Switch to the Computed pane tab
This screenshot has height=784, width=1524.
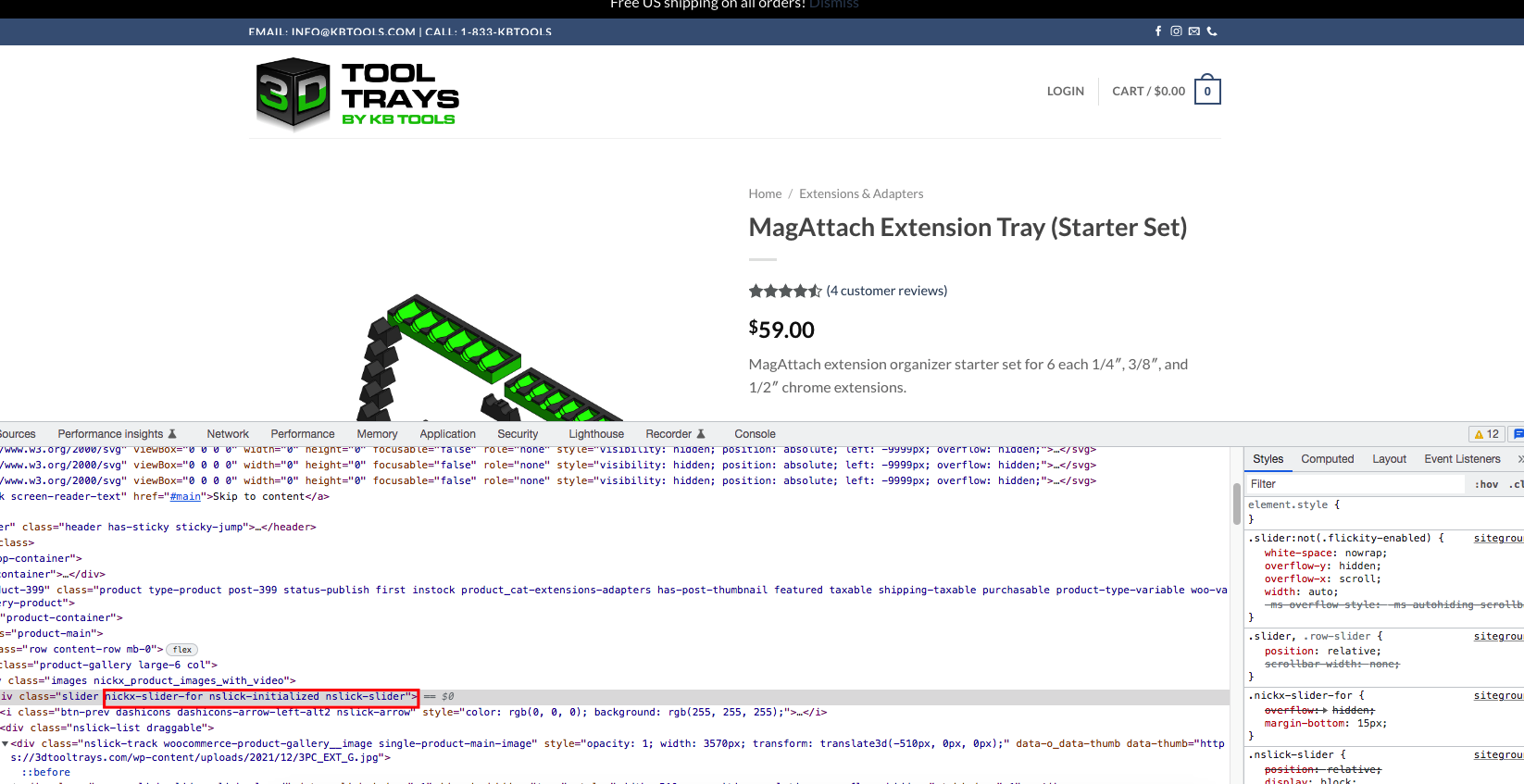pyautogui.click(x=1327, y=459)
